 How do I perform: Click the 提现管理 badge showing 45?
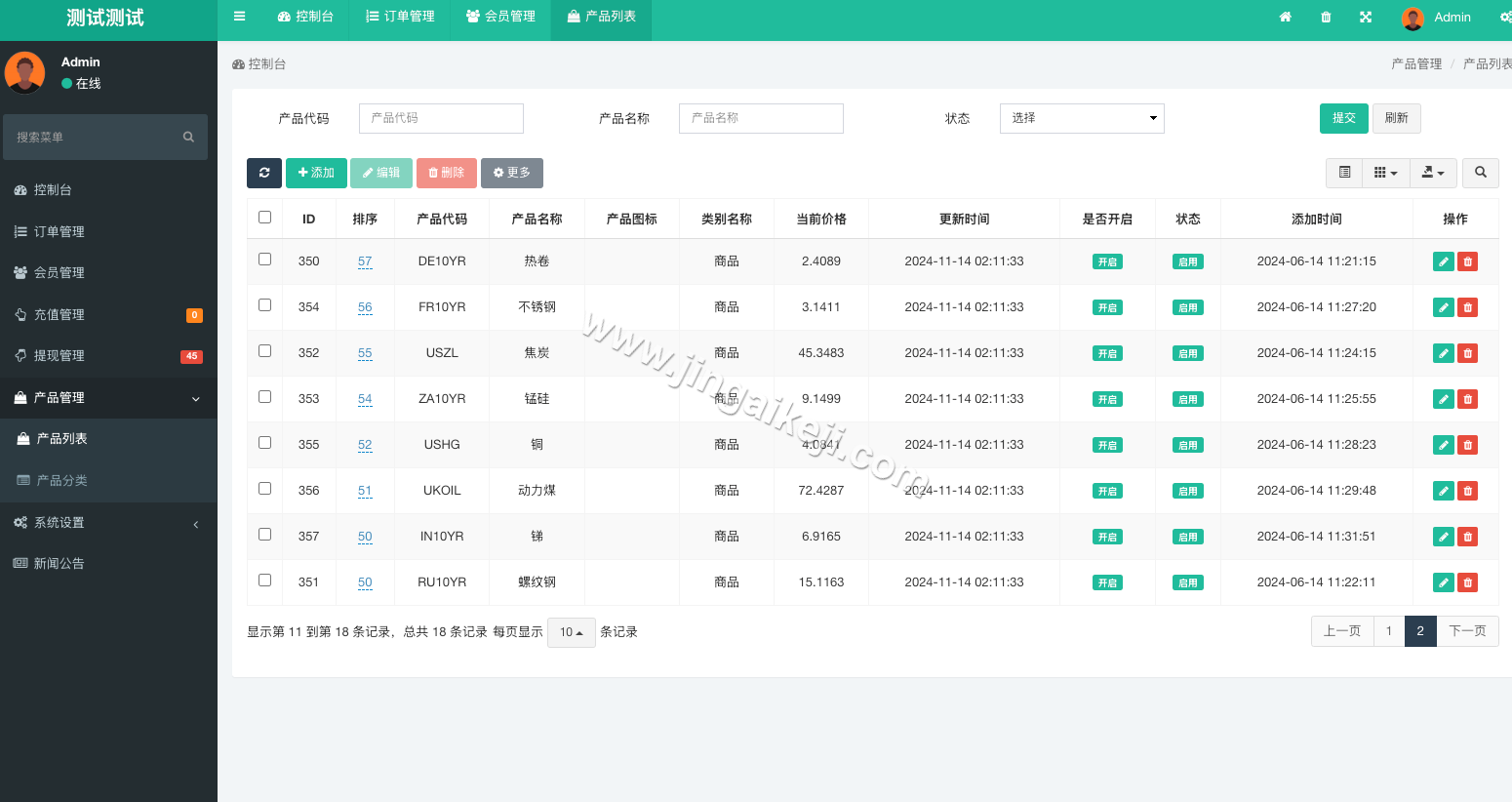[191, 356]
